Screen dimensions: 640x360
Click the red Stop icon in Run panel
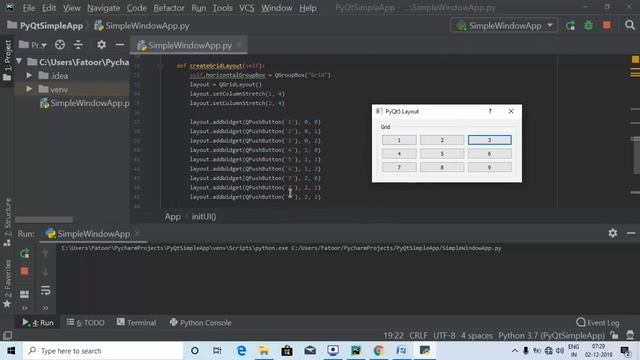(24, 271)
